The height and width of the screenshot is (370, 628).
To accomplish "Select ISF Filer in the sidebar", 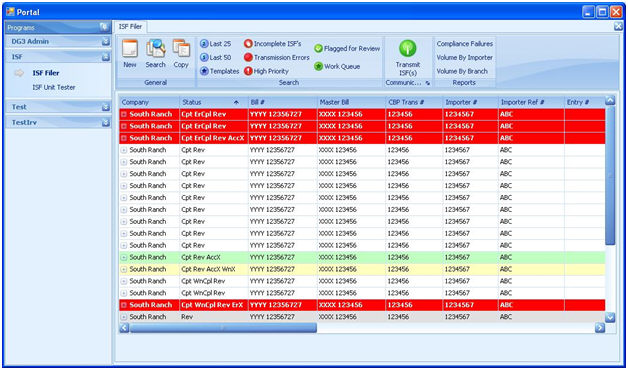I will point(46,73).
